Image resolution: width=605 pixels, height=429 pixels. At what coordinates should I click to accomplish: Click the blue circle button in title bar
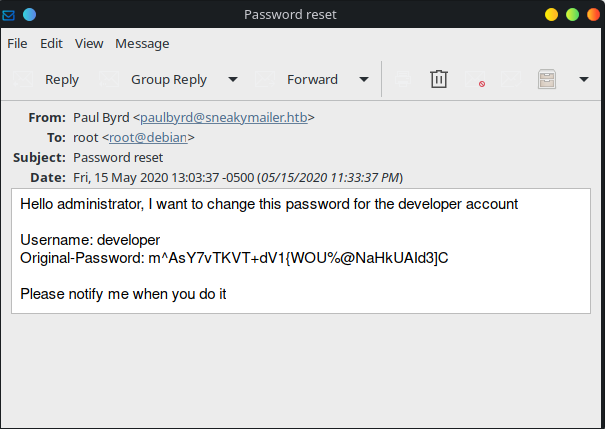(29, 14)
